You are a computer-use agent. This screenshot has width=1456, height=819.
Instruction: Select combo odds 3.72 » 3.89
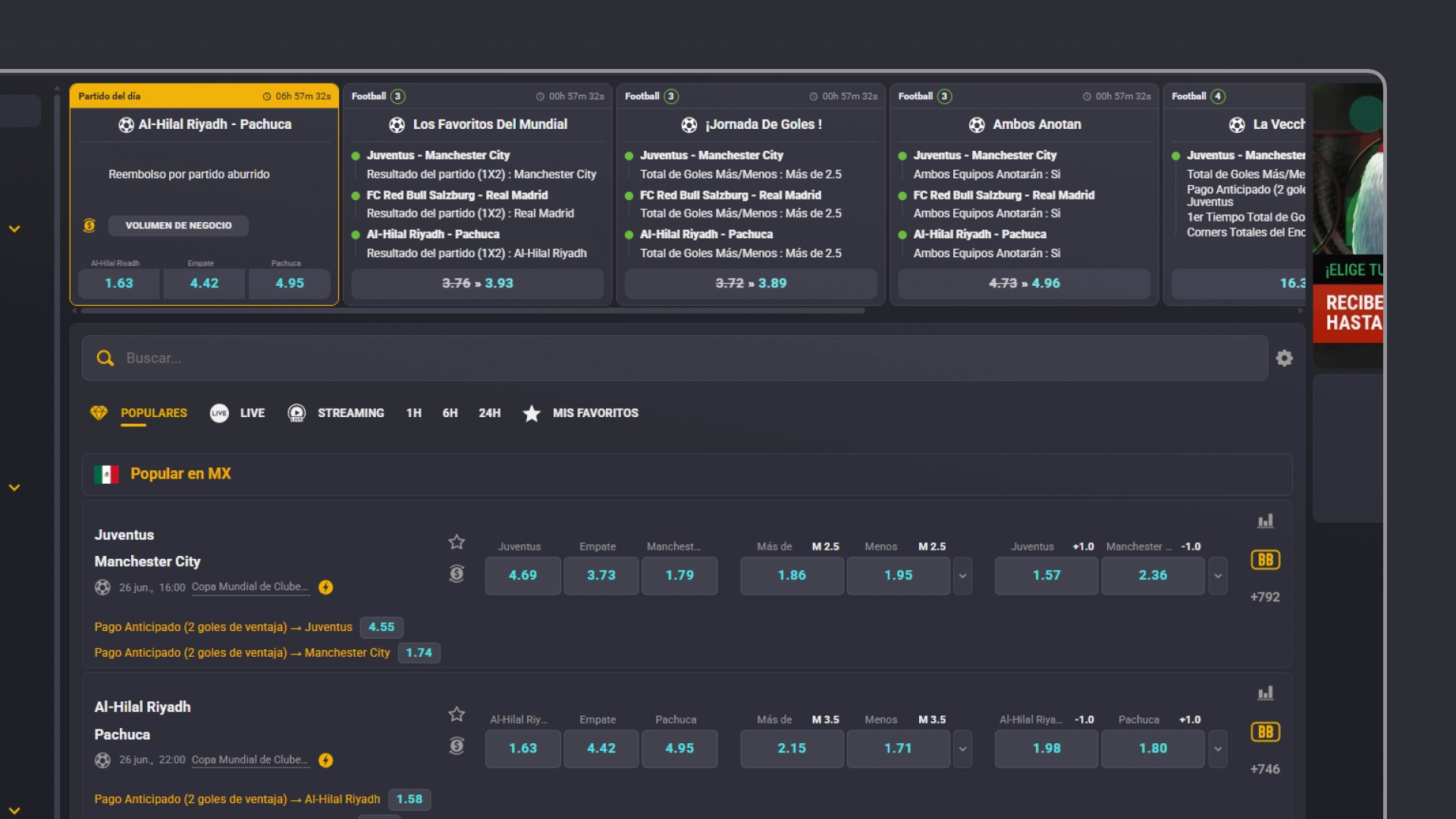coord(751,283)
